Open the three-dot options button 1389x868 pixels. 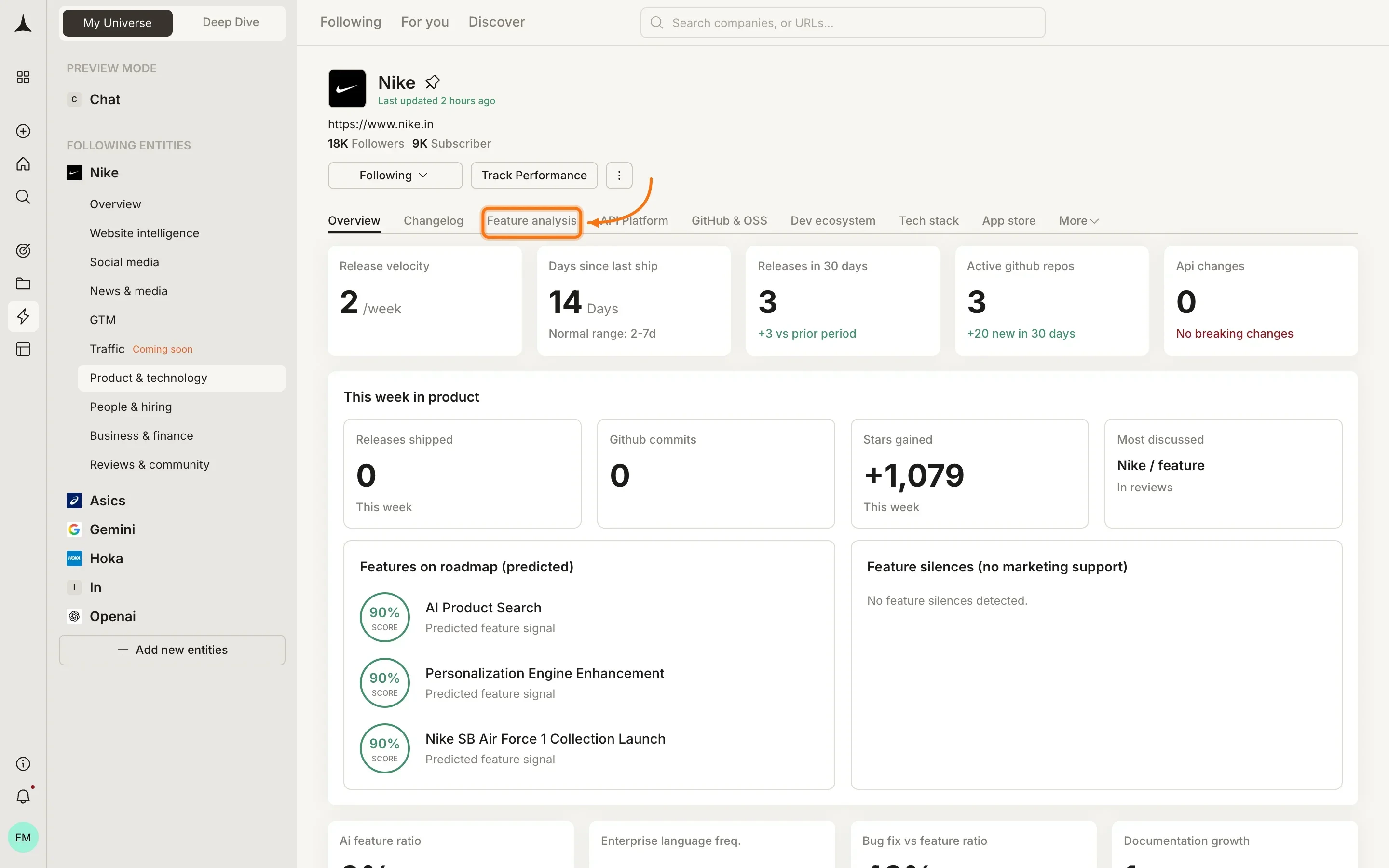point(619,175)
